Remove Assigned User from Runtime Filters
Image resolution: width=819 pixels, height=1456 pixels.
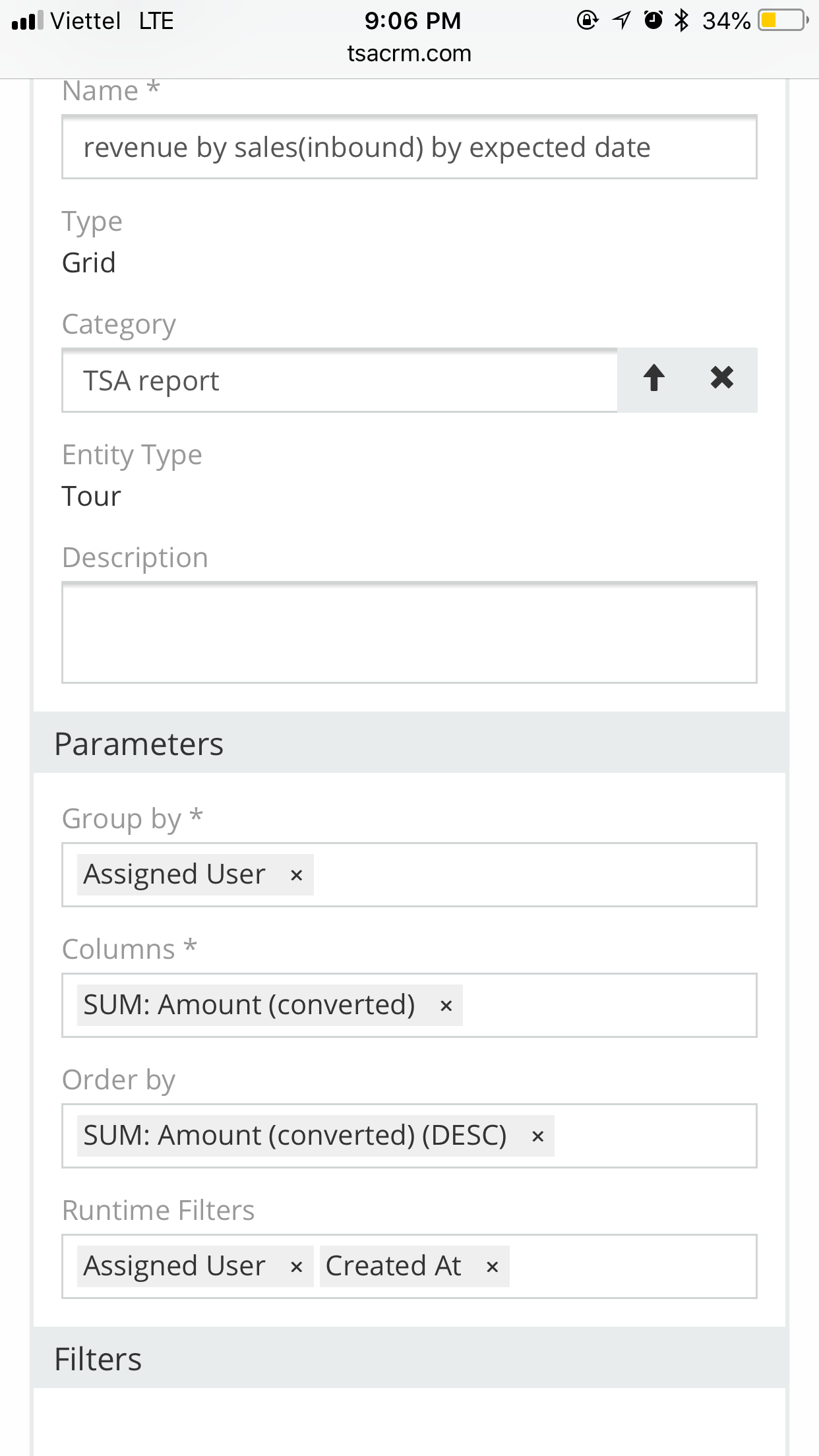pos(297,1267)
